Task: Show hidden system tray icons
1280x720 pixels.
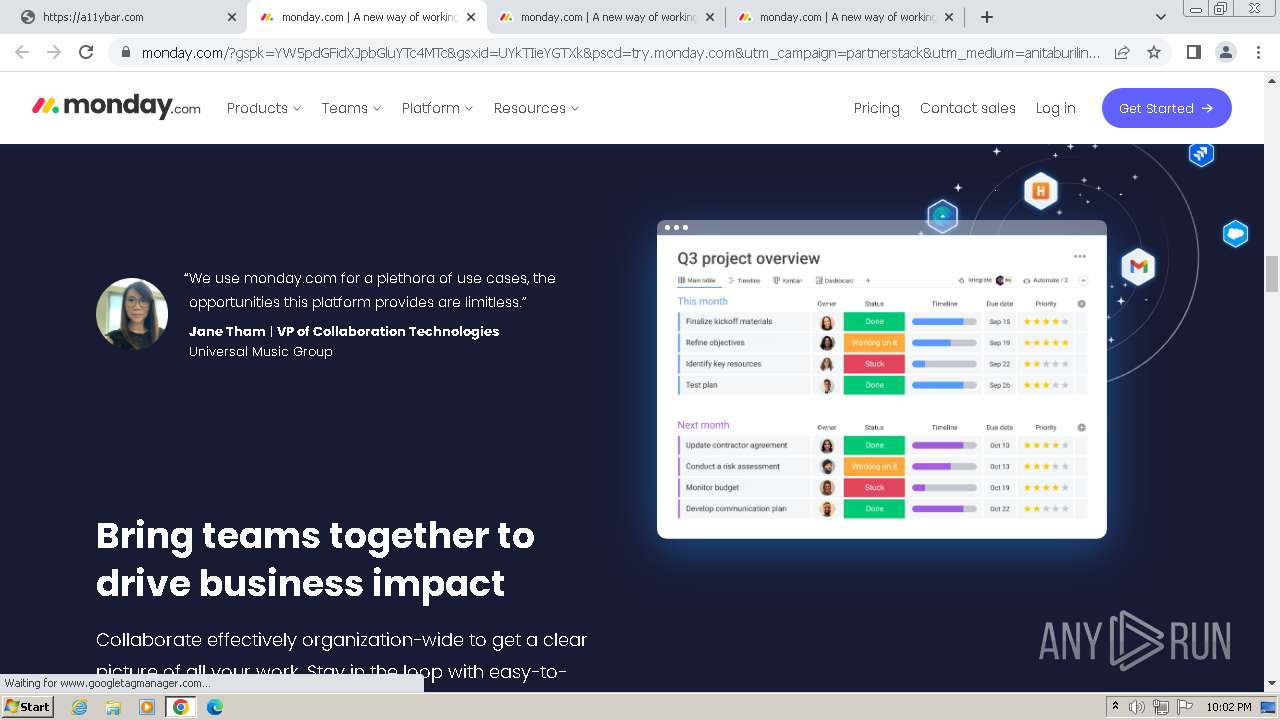Action: (x=1115, y=706)
